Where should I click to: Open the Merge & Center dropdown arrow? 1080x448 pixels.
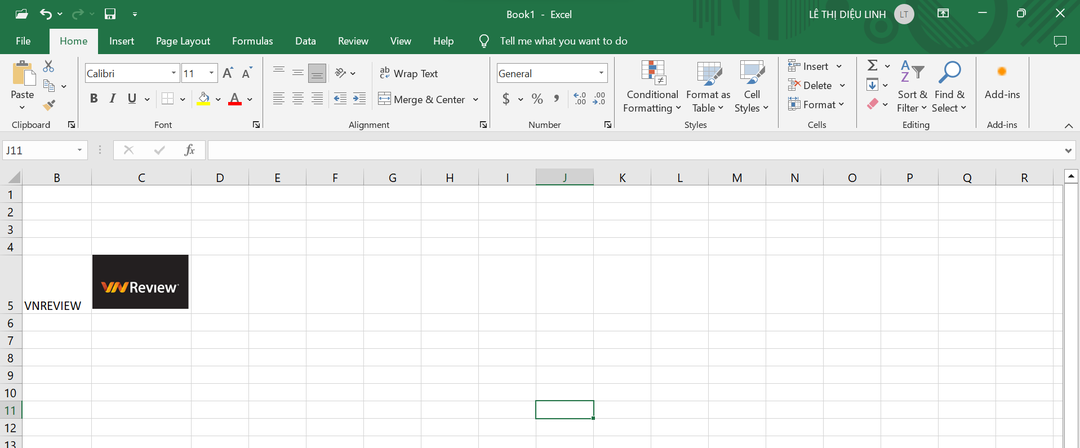tap(475, 100)
